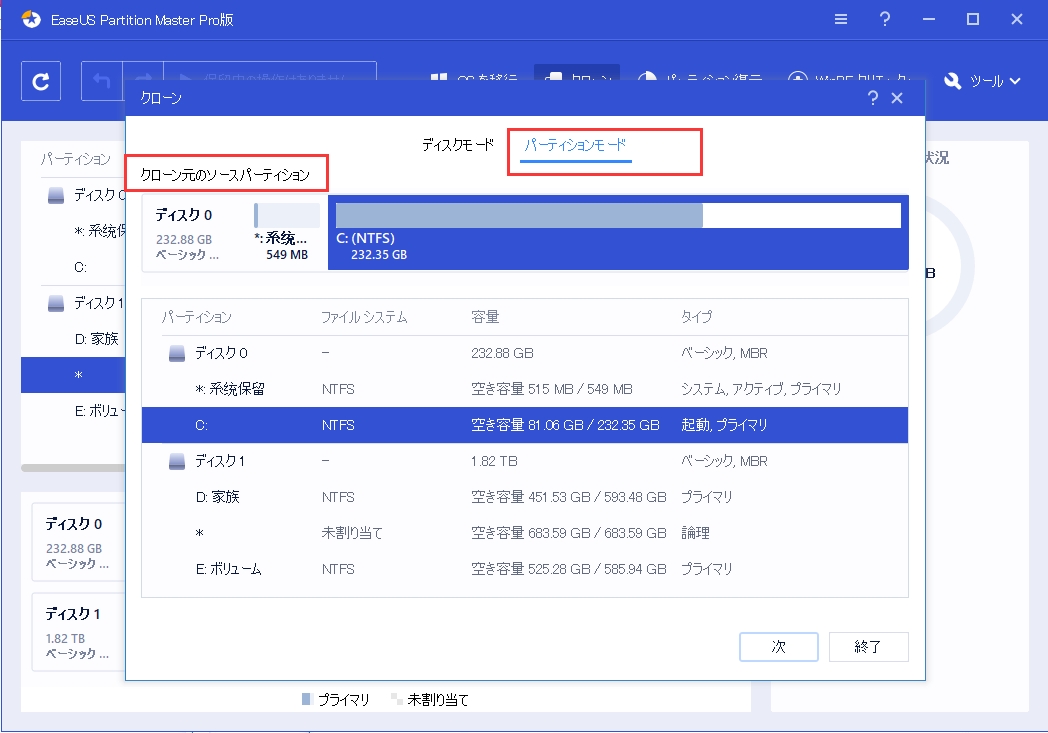Click the partition recovery pie icon
Viewport: 1048px width, 733px height.
[x=647, y=76]
